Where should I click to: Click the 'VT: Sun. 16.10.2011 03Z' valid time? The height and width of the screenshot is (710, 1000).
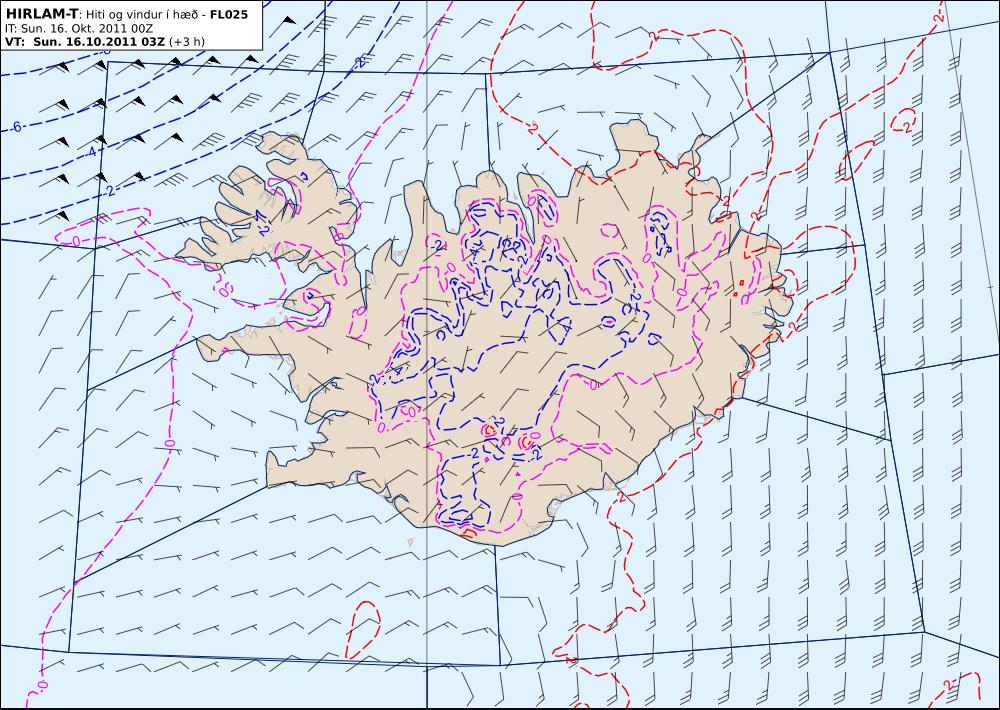tap(85, 42)
